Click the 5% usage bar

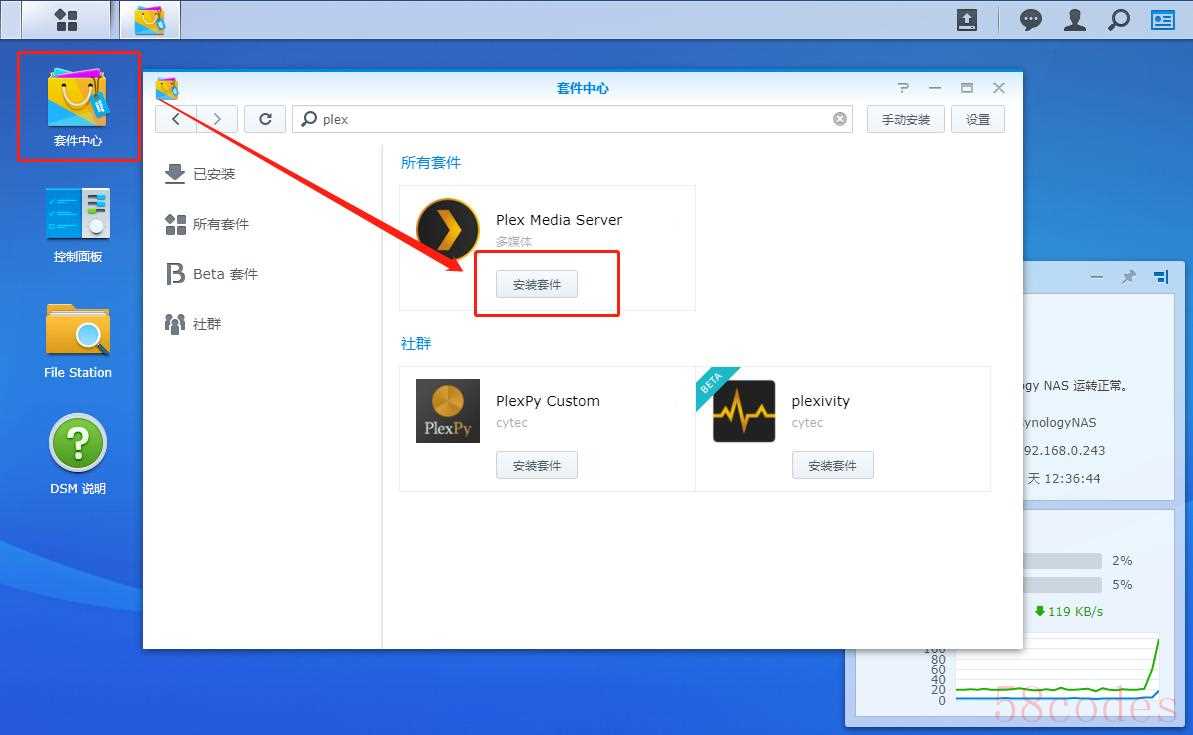(x=1062, y=585)
